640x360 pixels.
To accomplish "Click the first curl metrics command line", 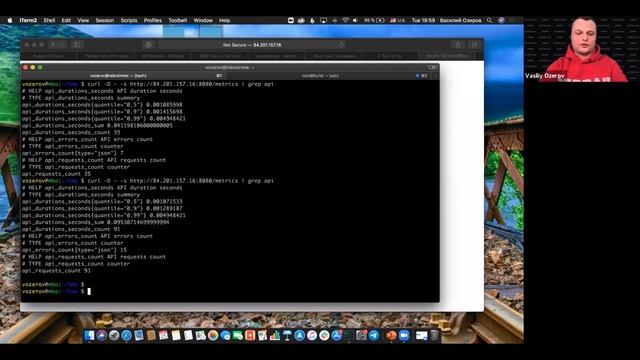I will [148, 84].
